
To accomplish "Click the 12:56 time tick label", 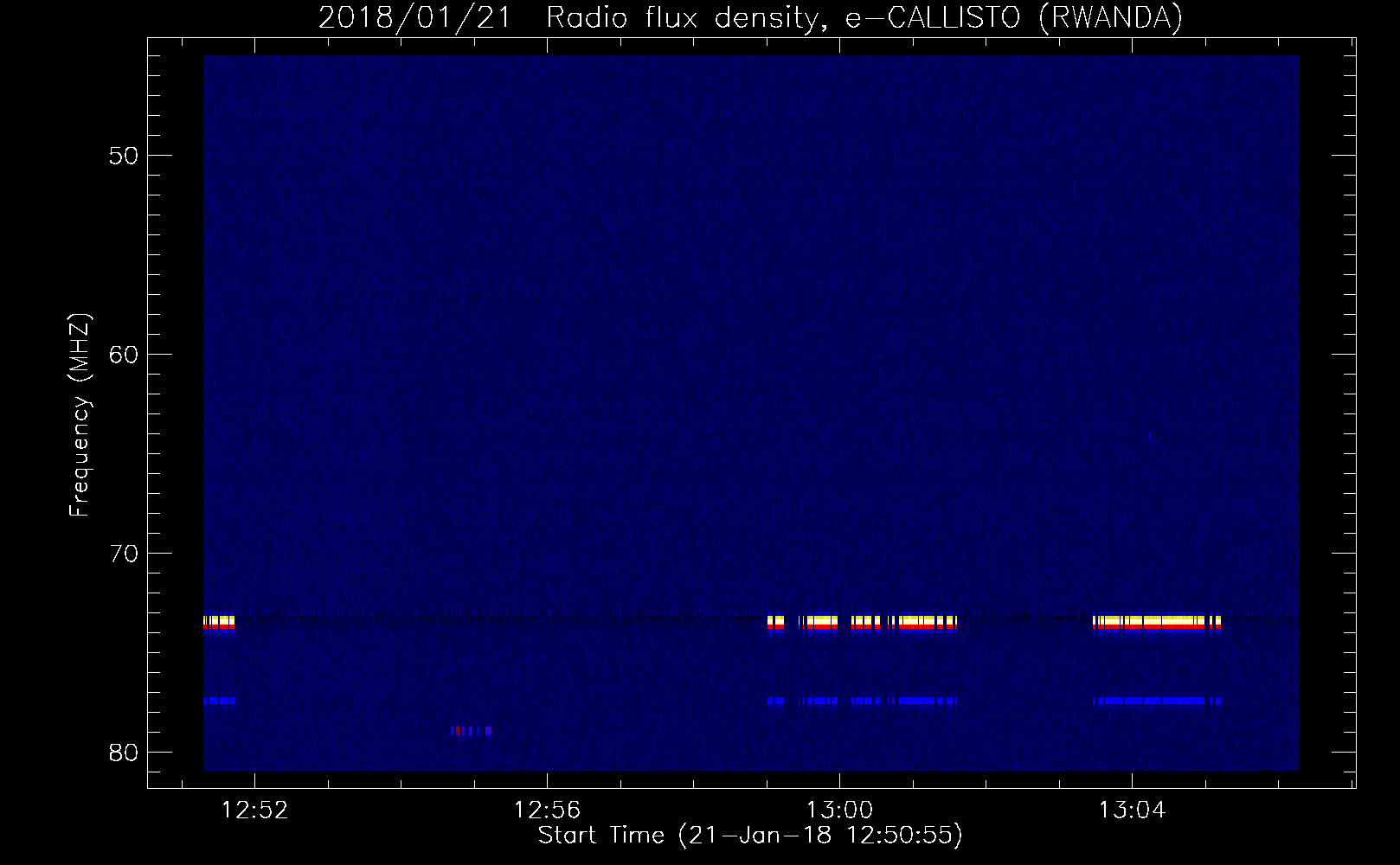I will coord(547,811).
